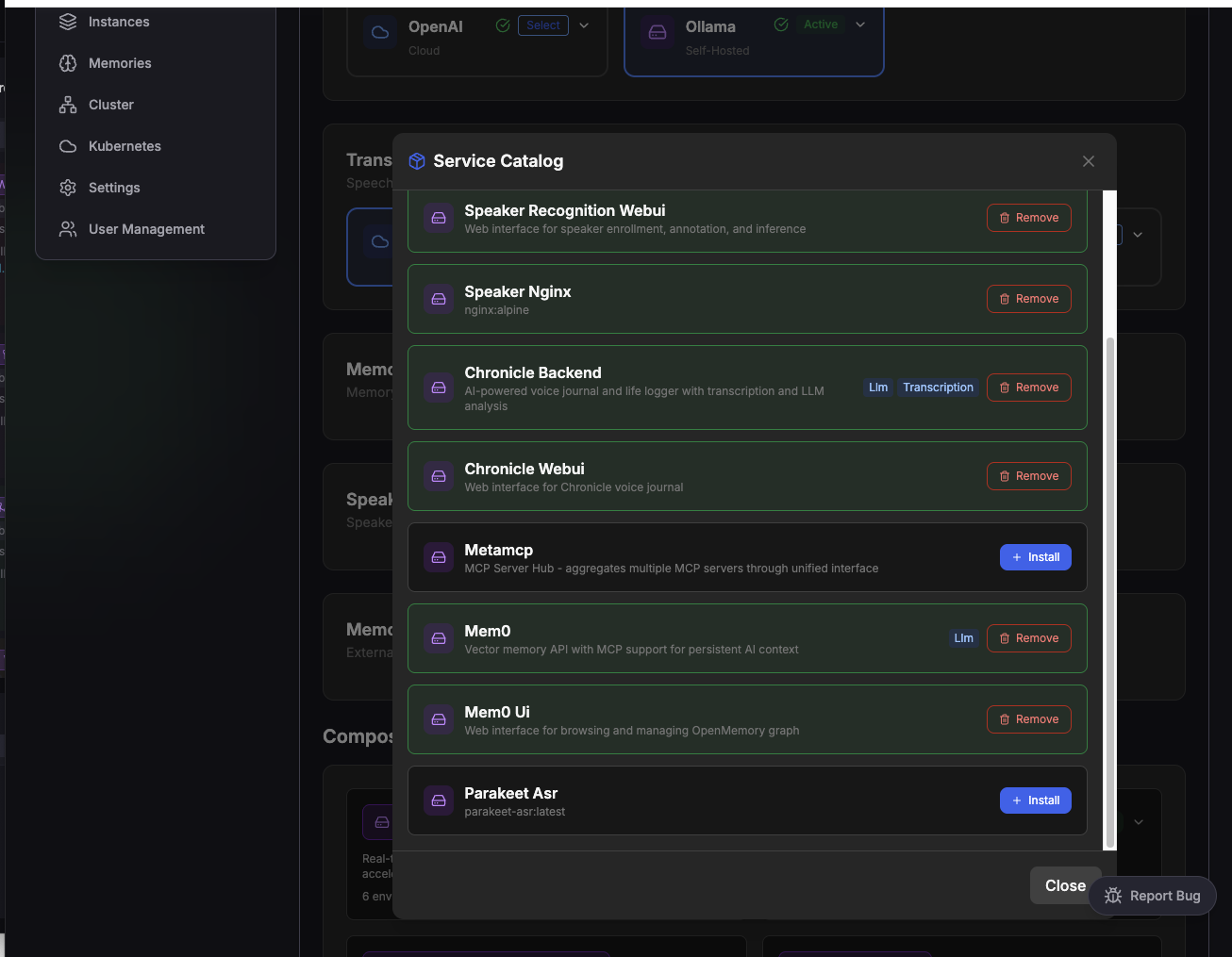This screenshot has width=1232, height=957.
Task: Install the Metamcp service
Action: click(1035, 557)
